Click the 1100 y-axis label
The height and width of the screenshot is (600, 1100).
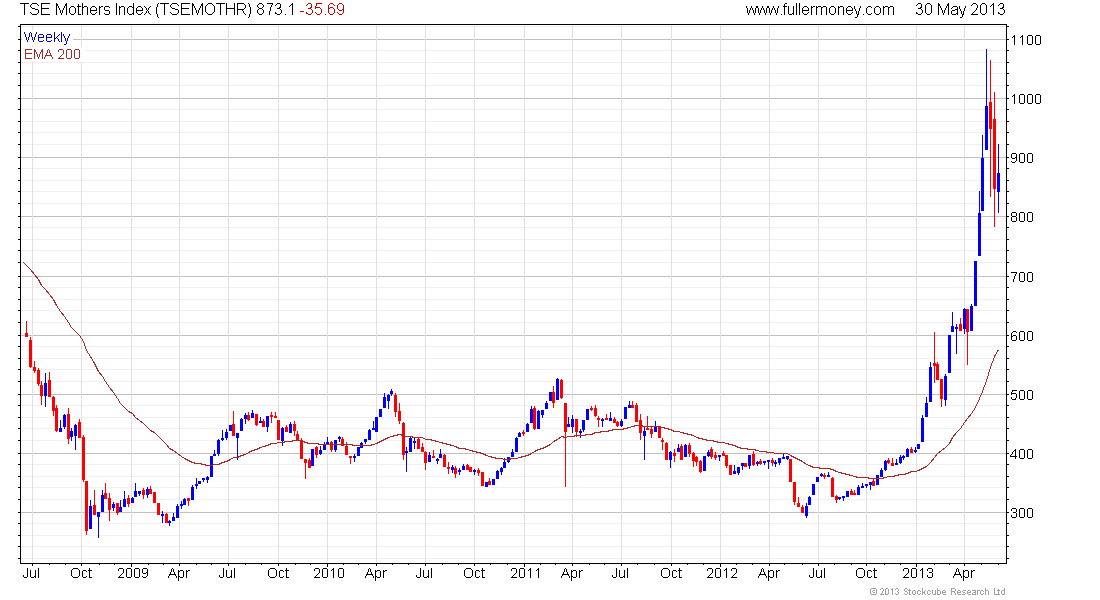(x=1026, y=40)
